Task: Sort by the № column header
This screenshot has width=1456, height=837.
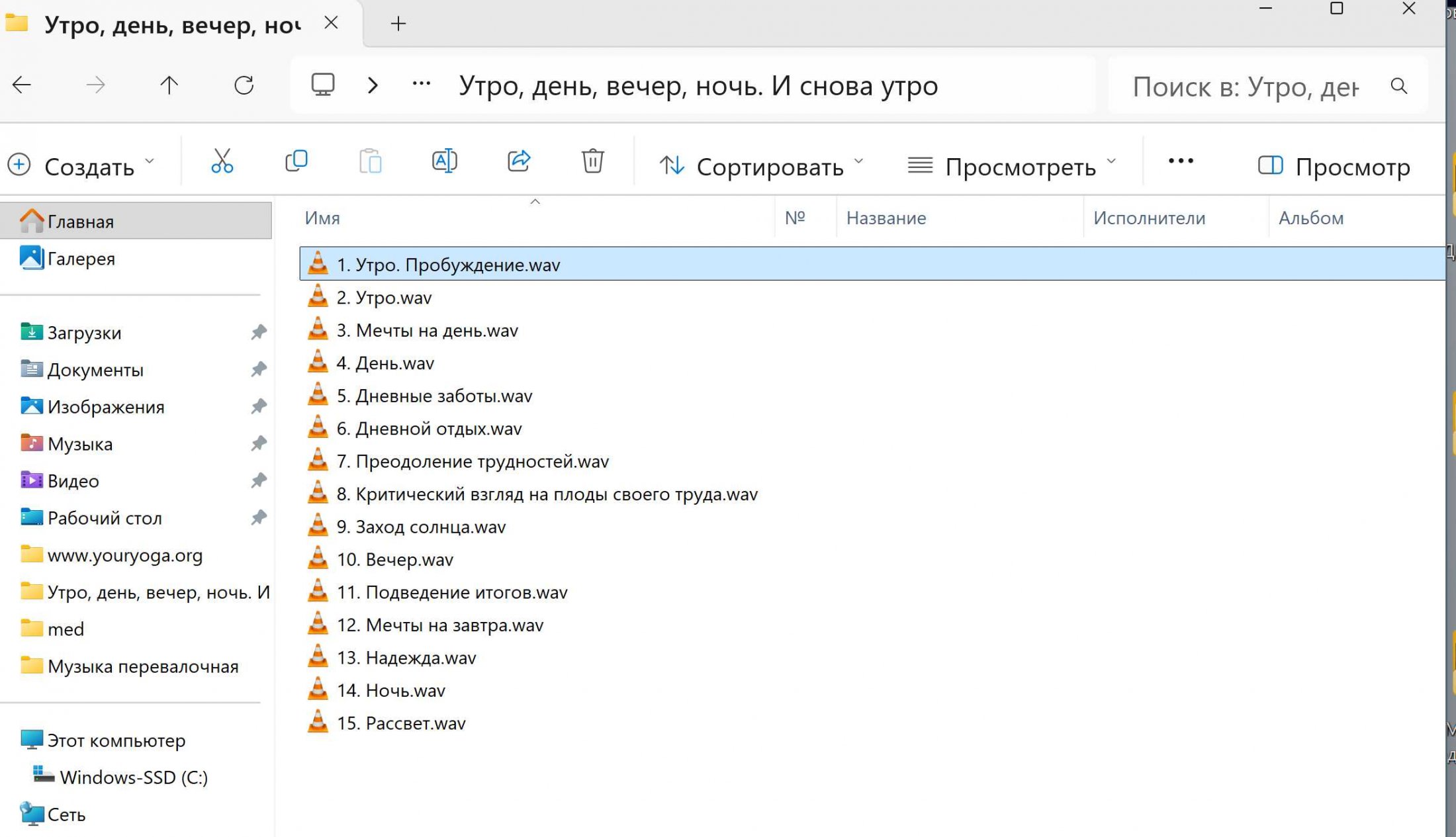Action: tap(795, 218)
